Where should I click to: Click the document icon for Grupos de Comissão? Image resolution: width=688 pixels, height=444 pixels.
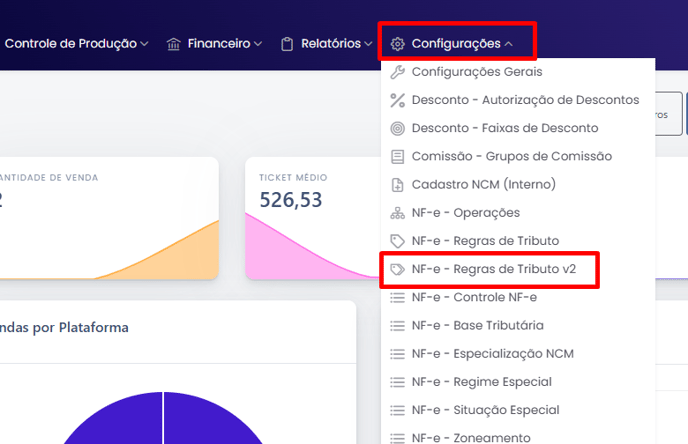tap(397, 156)
